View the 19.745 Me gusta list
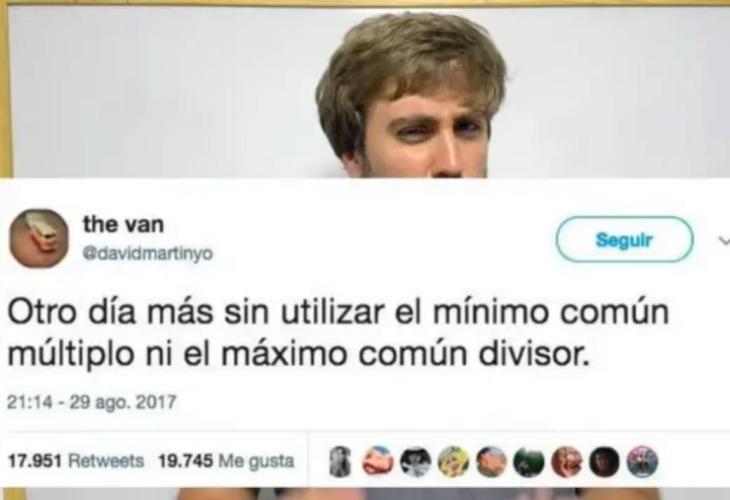Screen dimensions: 730x500 (x=226, y=461)
